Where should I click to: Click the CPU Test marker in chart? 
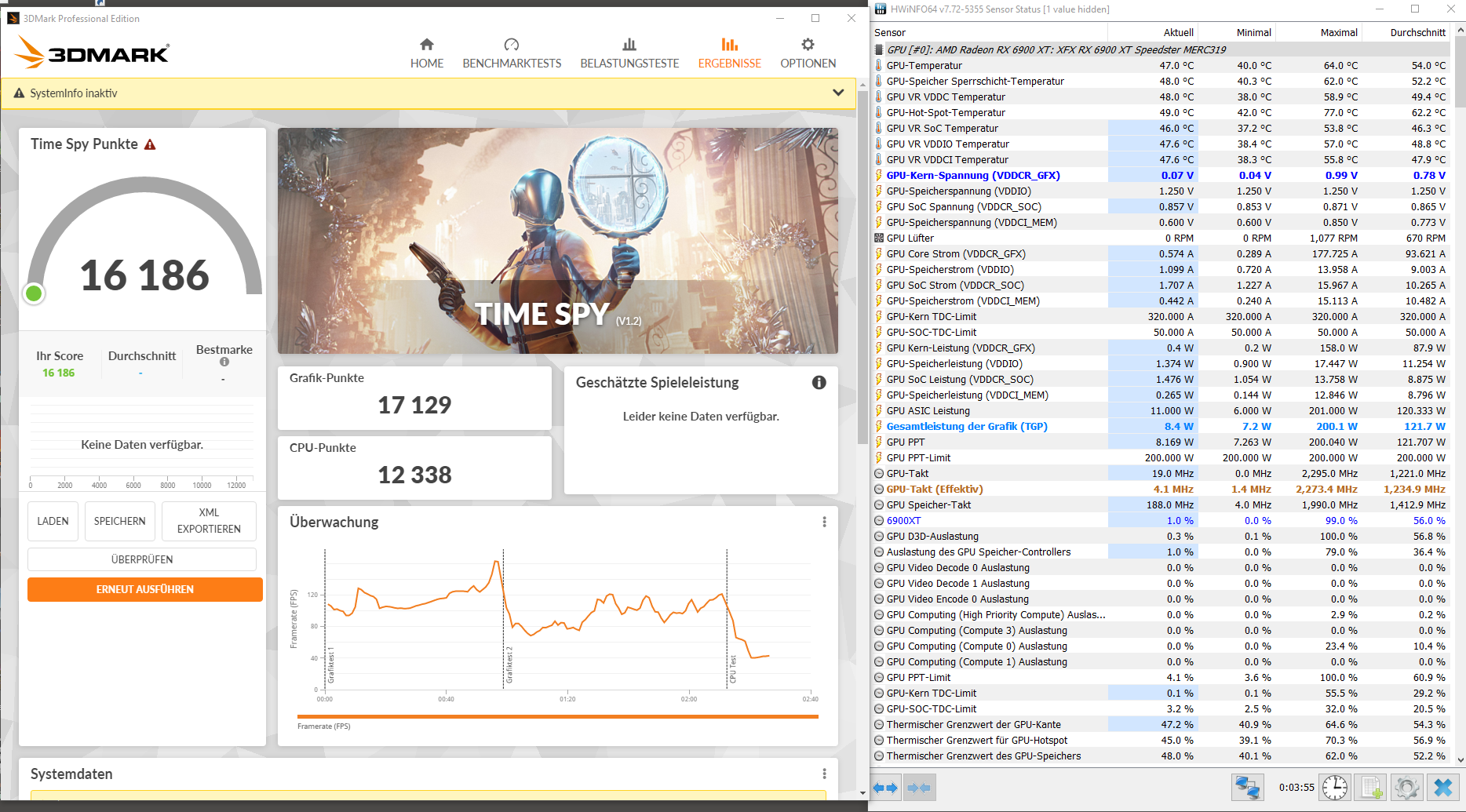(732, 669)
